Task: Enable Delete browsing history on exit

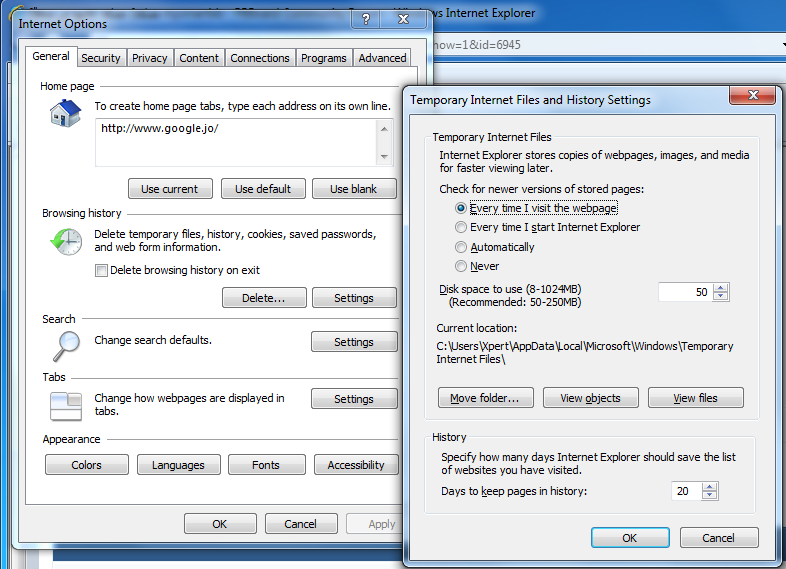Action: pos(101,271)
